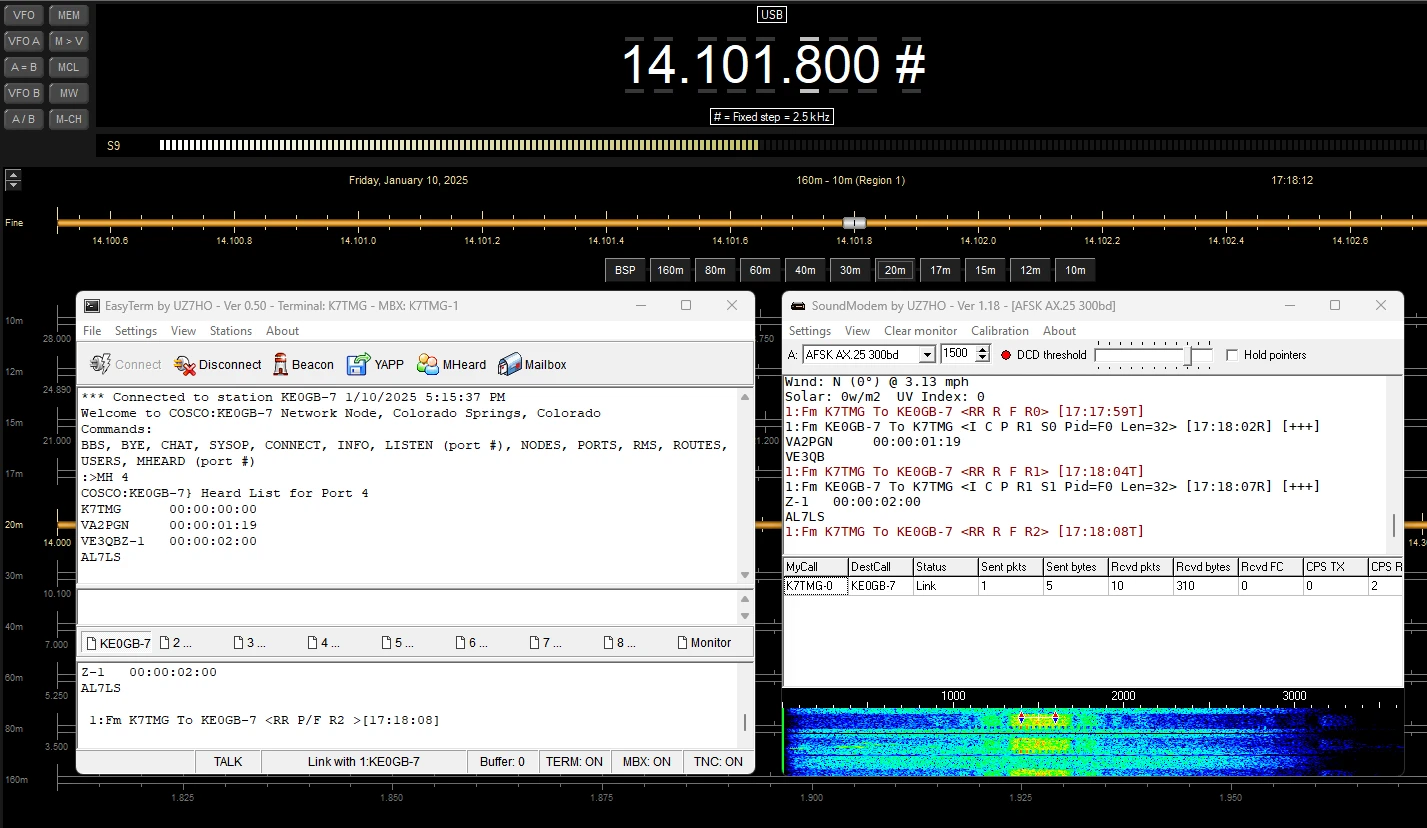
Task: Open the Mailbox tool
Action: coord(510,365)
